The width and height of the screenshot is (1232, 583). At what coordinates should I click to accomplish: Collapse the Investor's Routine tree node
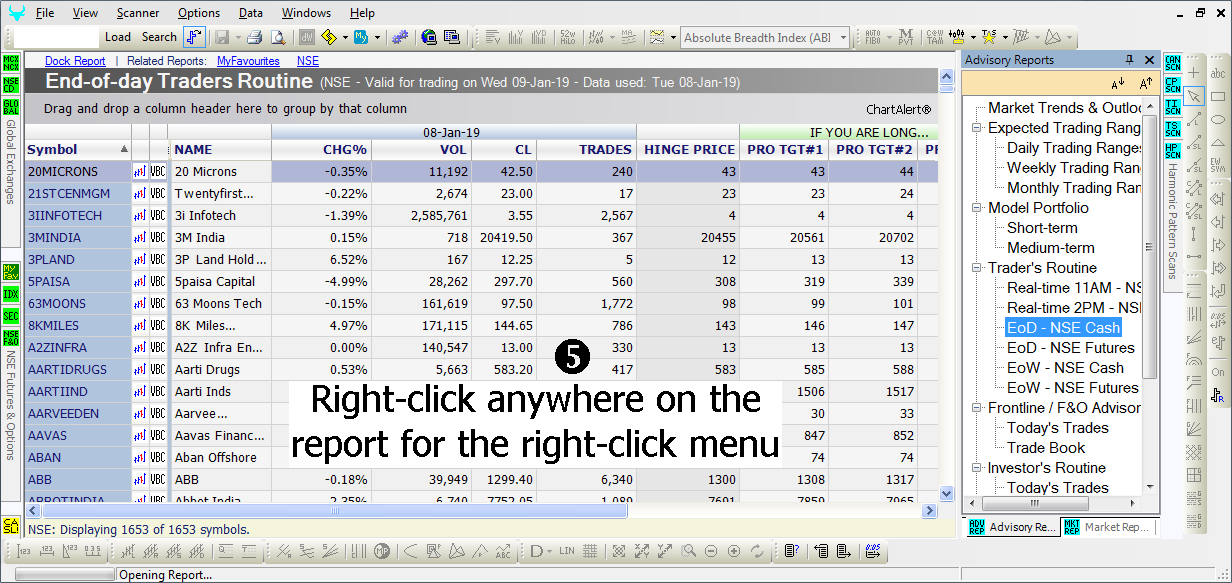(976, 468)
